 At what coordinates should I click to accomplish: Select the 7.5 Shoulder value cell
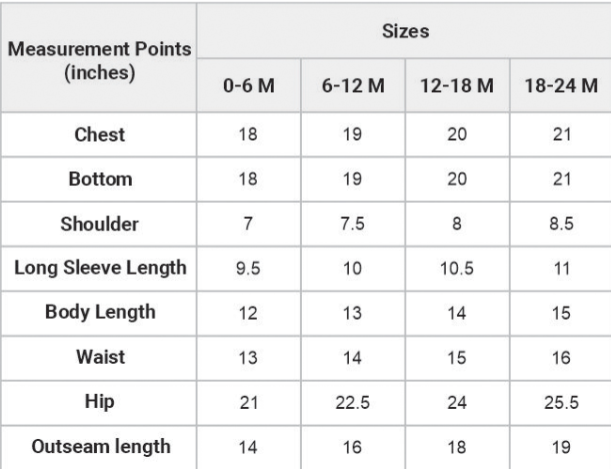pyautogui.click(x=353, y=224)
